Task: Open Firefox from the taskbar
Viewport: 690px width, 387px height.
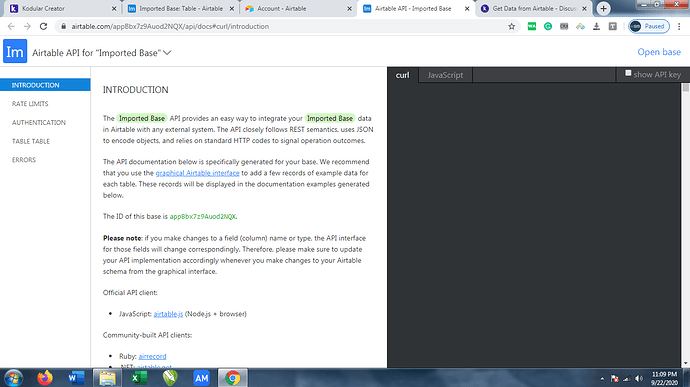Action: click(x=44, y=378)
